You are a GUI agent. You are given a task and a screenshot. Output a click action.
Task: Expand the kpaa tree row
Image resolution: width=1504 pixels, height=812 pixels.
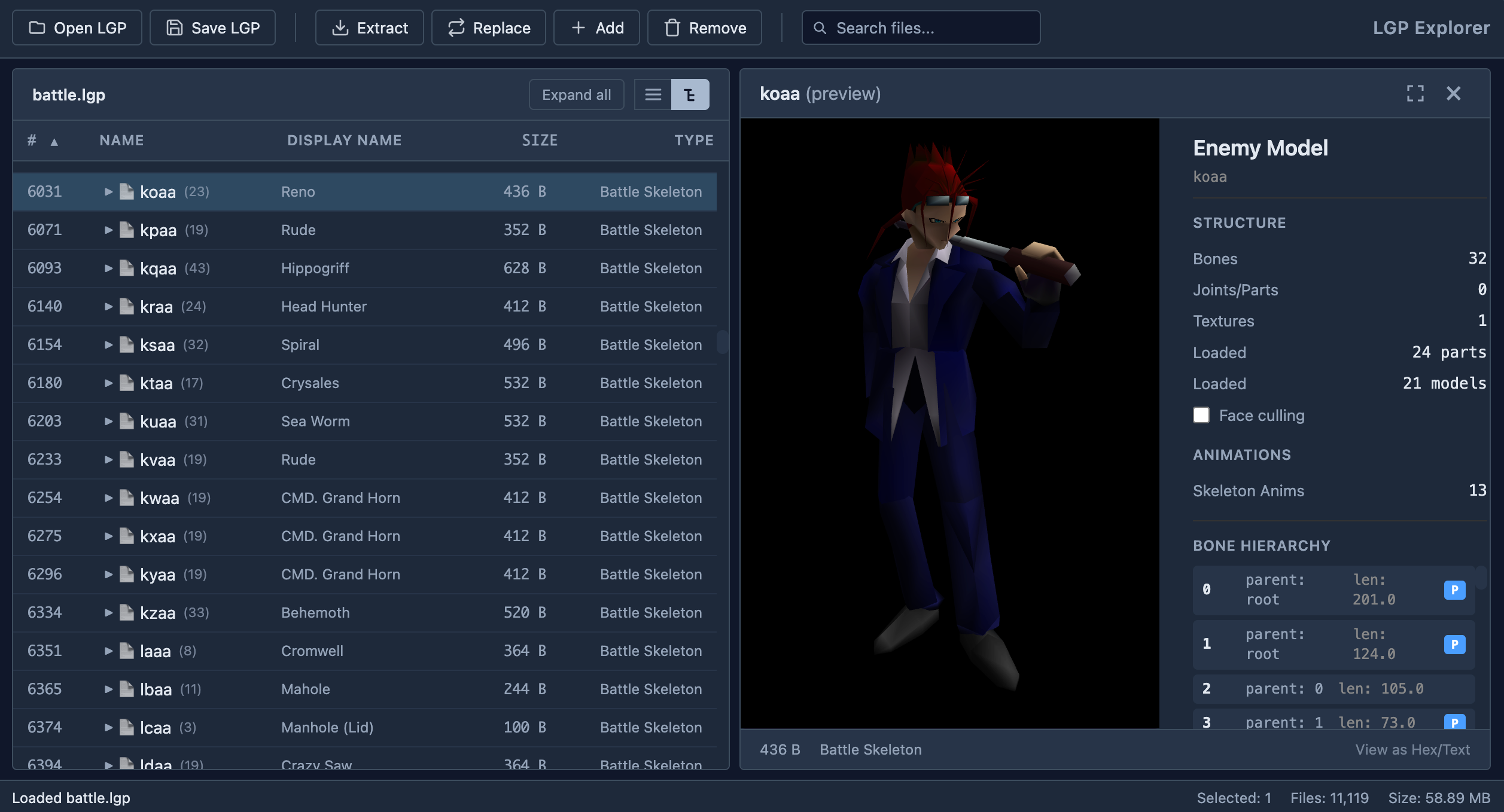click(x=108, y=230)
